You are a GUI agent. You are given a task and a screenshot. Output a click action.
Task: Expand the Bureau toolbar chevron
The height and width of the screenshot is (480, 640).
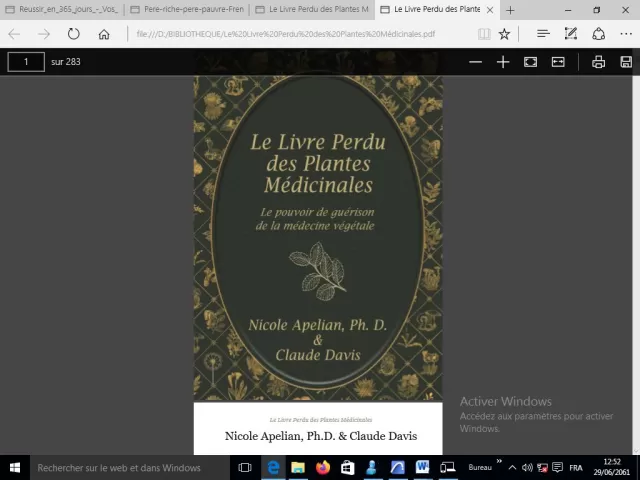[499, 461]
